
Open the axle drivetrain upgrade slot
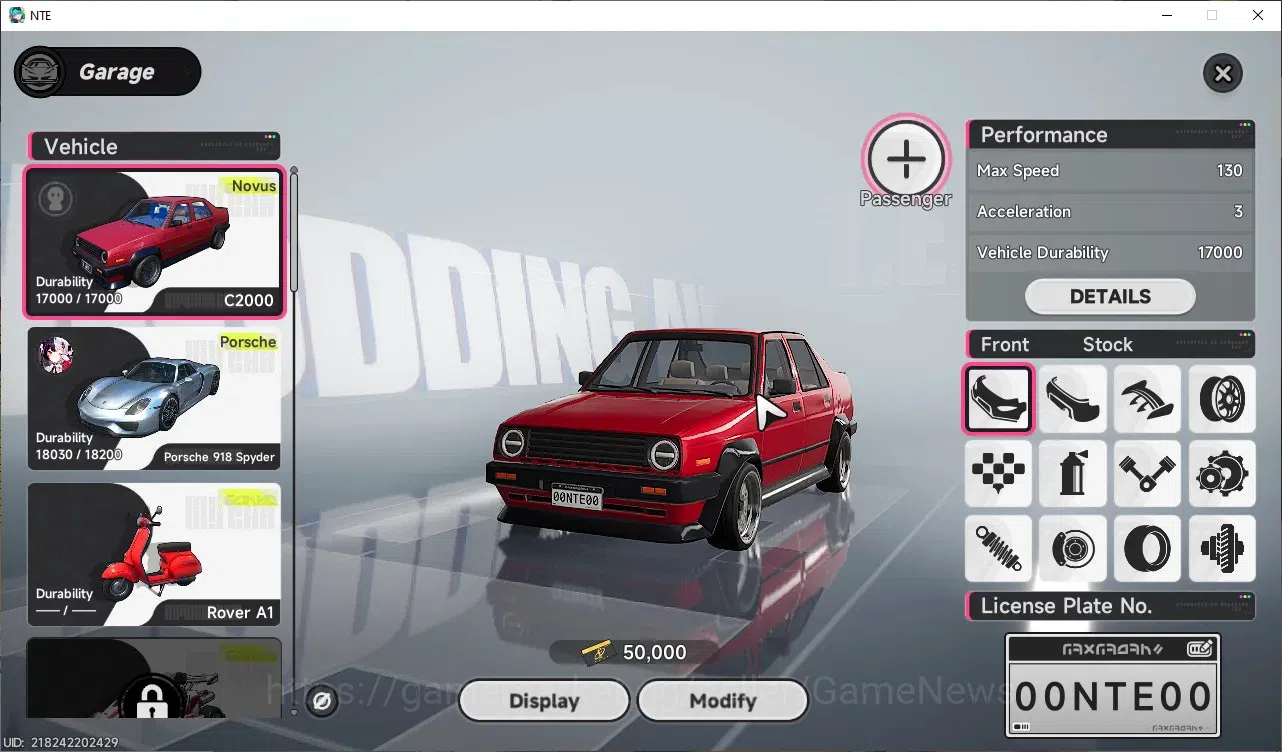(1222, 548)
